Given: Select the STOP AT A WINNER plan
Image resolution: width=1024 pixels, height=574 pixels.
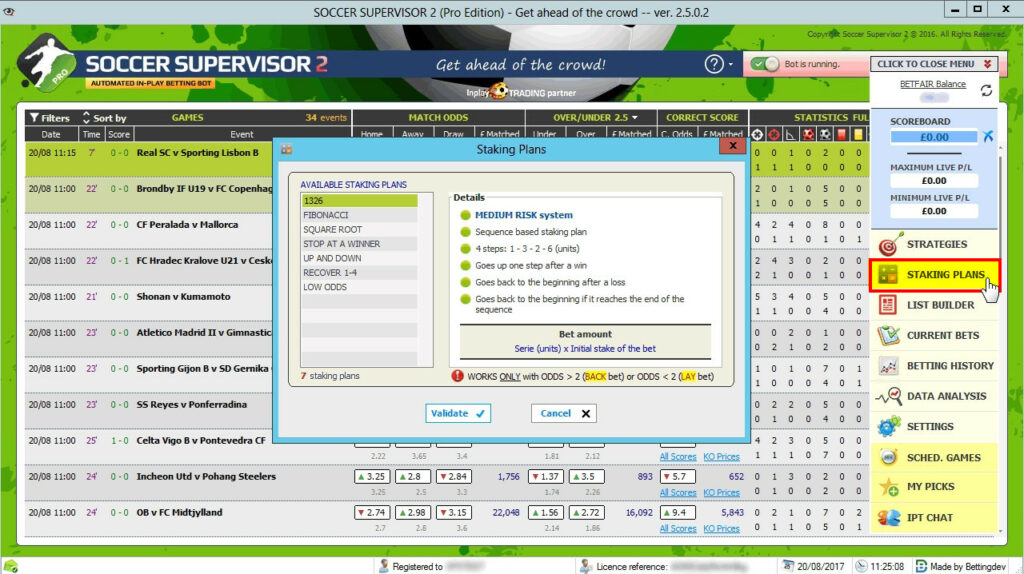Looking at the screenshot, I should click(x=359, y=244).
